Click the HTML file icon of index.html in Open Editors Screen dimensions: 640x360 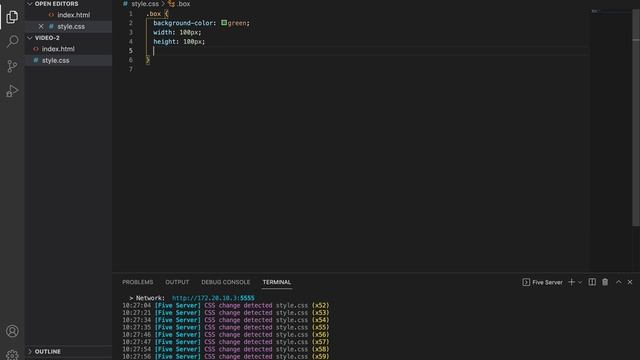coord(51,15)
